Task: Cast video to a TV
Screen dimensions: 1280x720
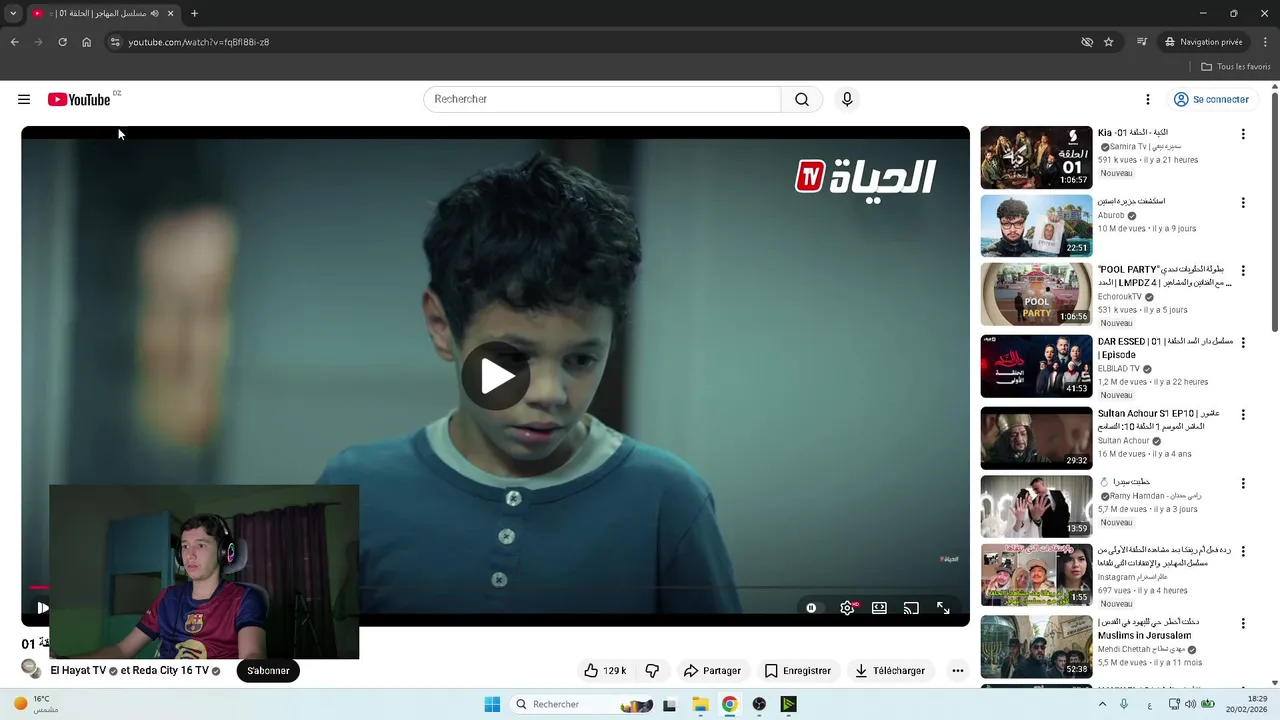Action: 911,608
